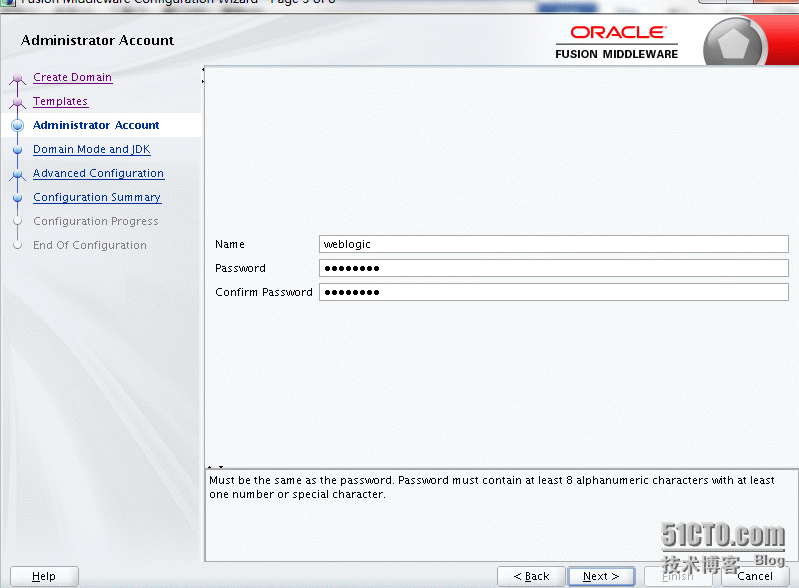Open the Create Domain step link
Viewport: 799px width, 588px height.
72,77
